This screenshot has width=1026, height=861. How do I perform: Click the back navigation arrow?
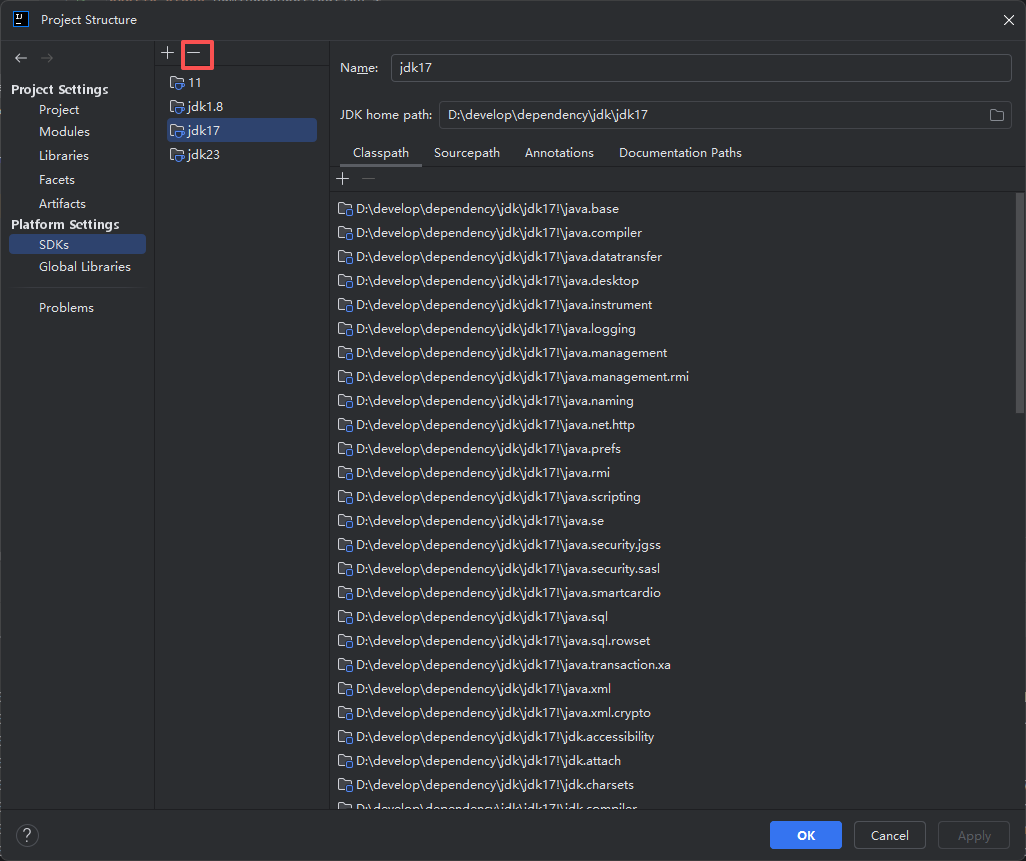point(21,58)
